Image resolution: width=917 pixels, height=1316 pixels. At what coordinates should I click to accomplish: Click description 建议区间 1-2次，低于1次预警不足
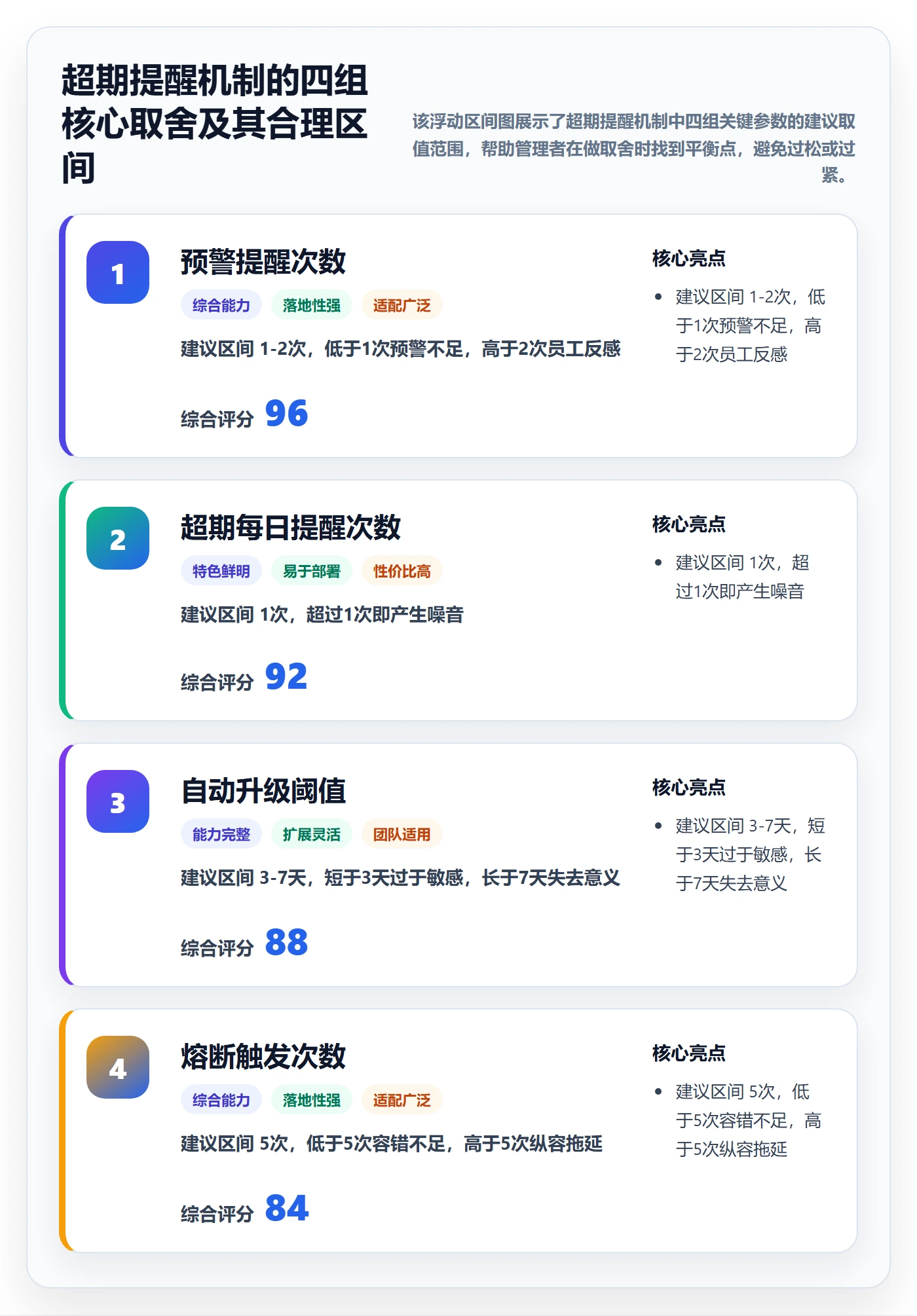pyautogui.click(x=401, y=349)
